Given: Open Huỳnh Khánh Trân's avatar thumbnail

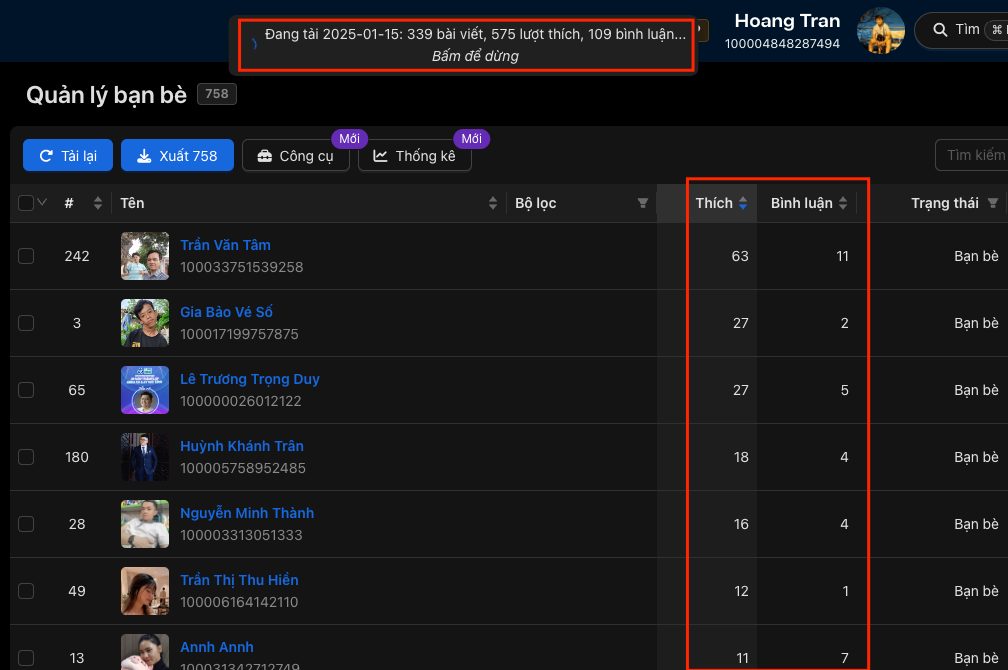Looking at the screenshot, I should point(145,457).
